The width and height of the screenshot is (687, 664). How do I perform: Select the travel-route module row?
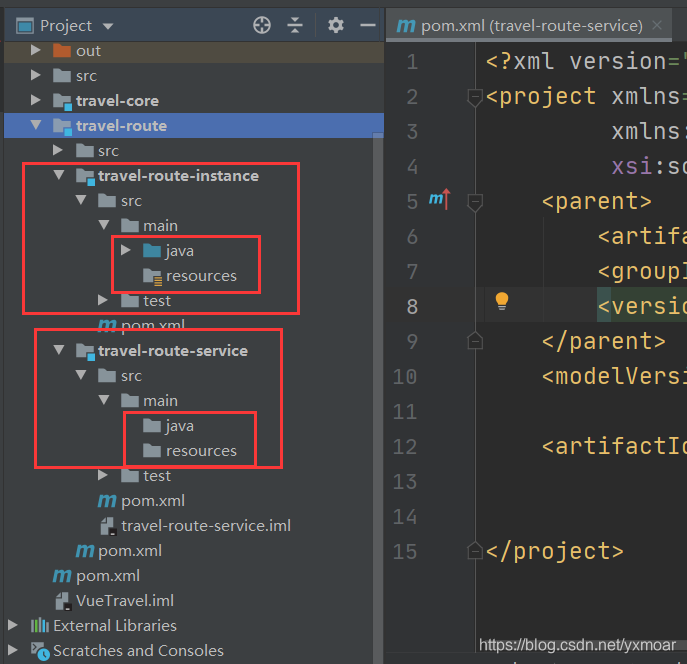[194, 126]
